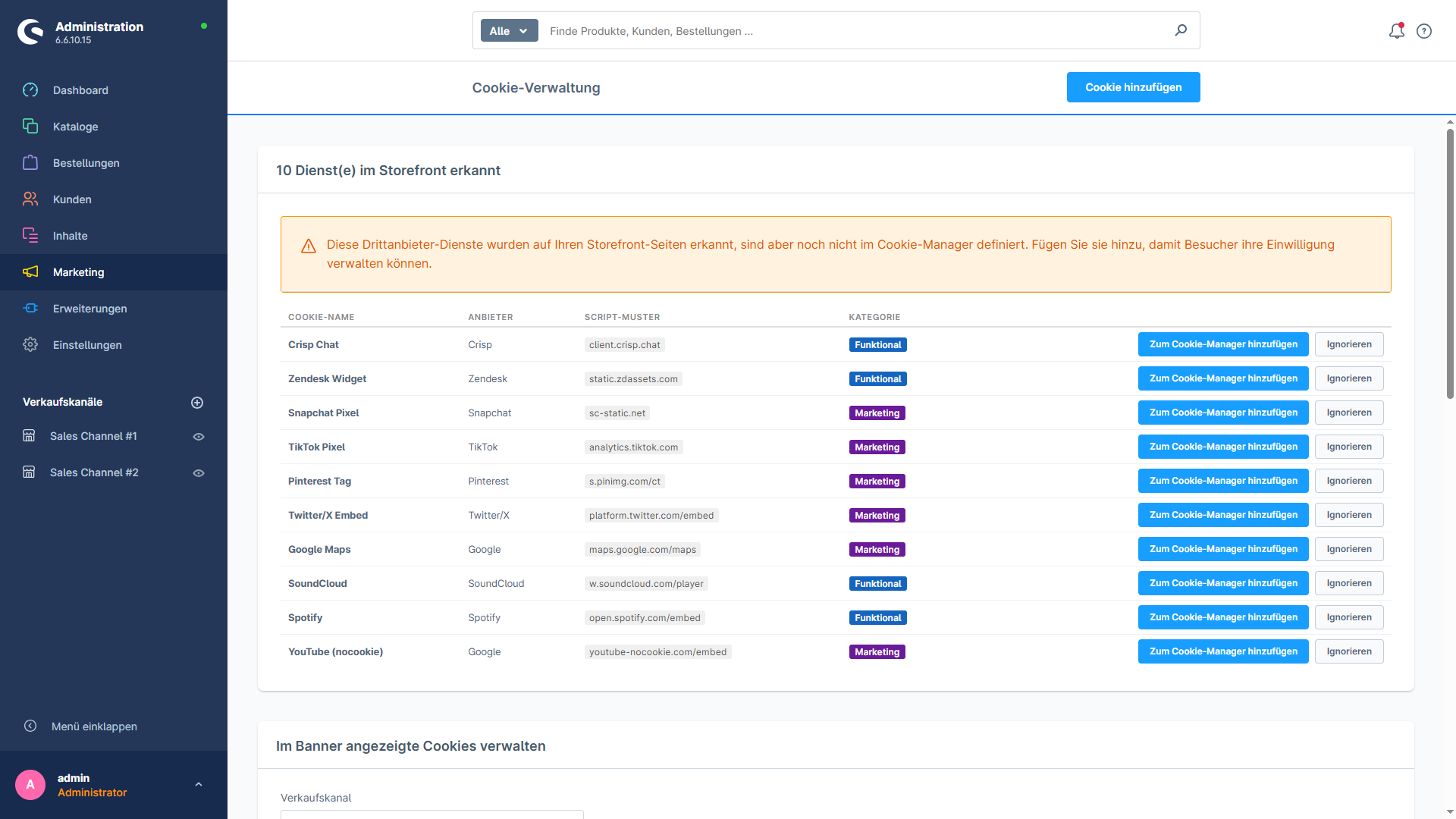Add SoundCloud to Cookie-Manager

click(1223, 583)
